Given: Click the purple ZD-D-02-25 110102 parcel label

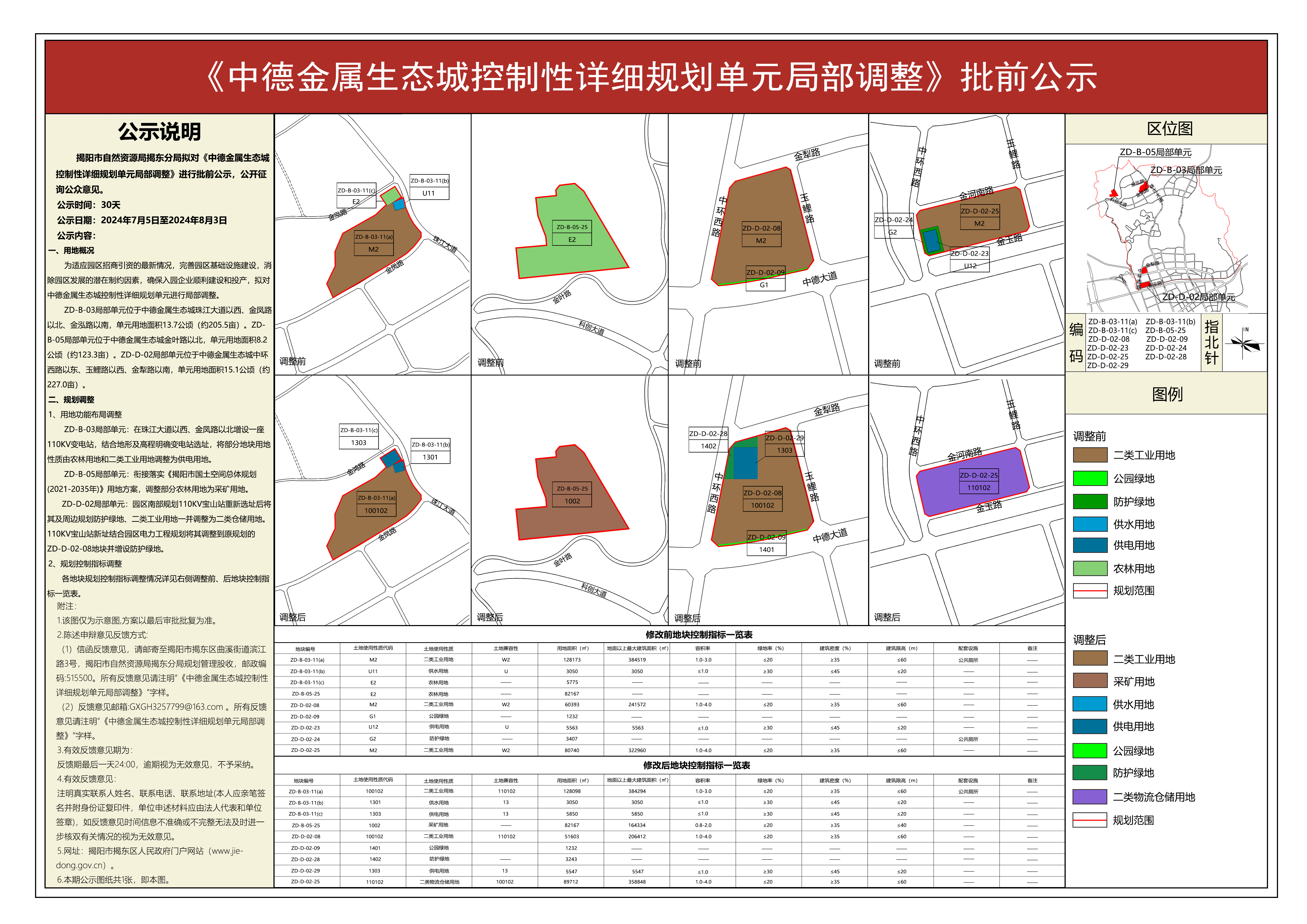Looking at the screenshot, I should pos(978,481).
